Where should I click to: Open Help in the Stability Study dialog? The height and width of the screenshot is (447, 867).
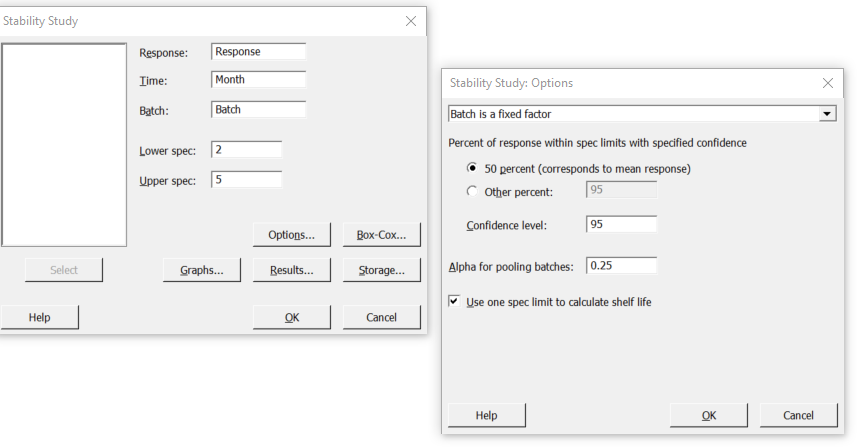coord(39,317)
